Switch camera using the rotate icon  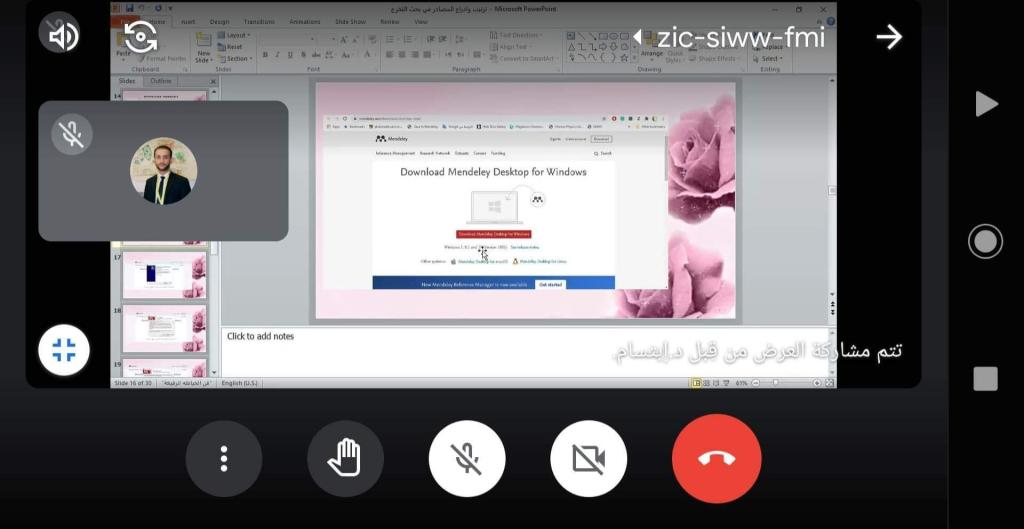tap(141, 37)
